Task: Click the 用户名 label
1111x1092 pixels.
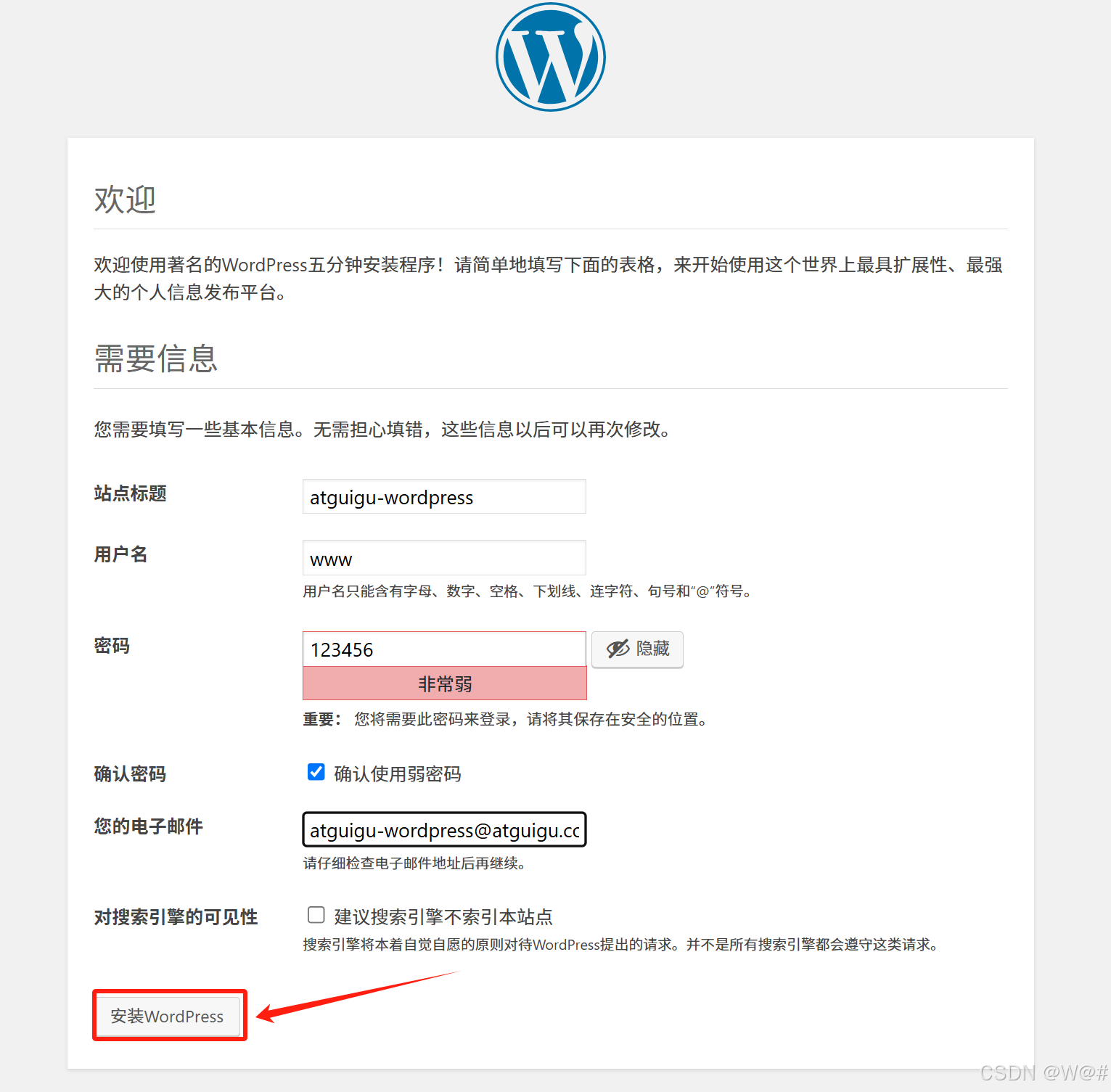Action: (x=120, y=554)
